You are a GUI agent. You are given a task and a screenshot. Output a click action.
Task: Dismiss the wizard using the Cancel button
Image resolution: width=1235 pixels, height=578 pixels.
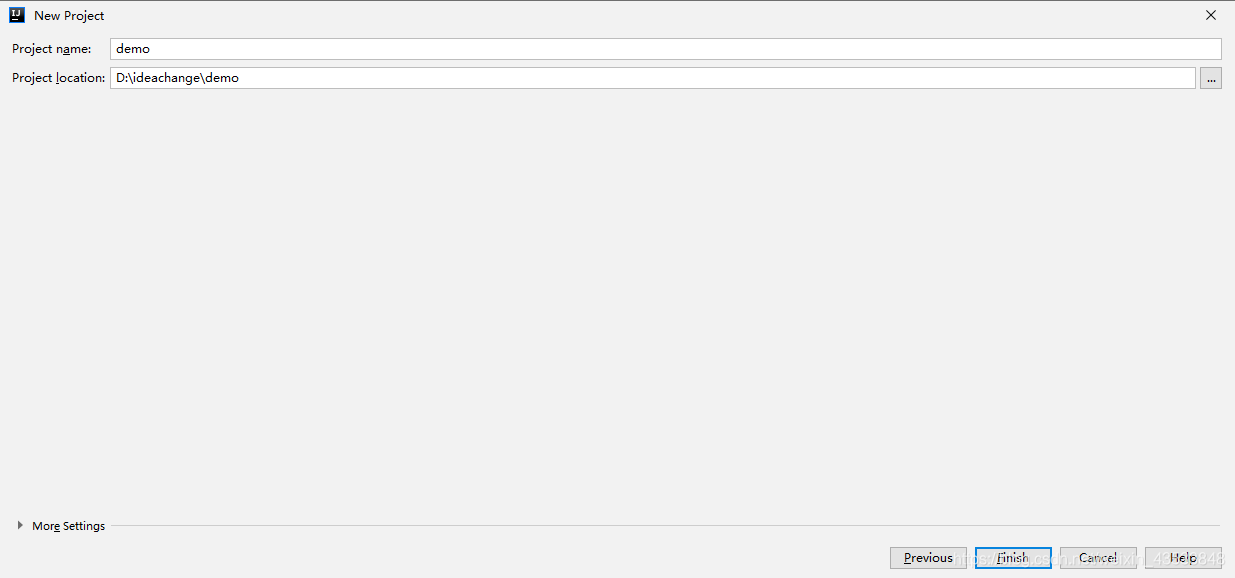1098,558
